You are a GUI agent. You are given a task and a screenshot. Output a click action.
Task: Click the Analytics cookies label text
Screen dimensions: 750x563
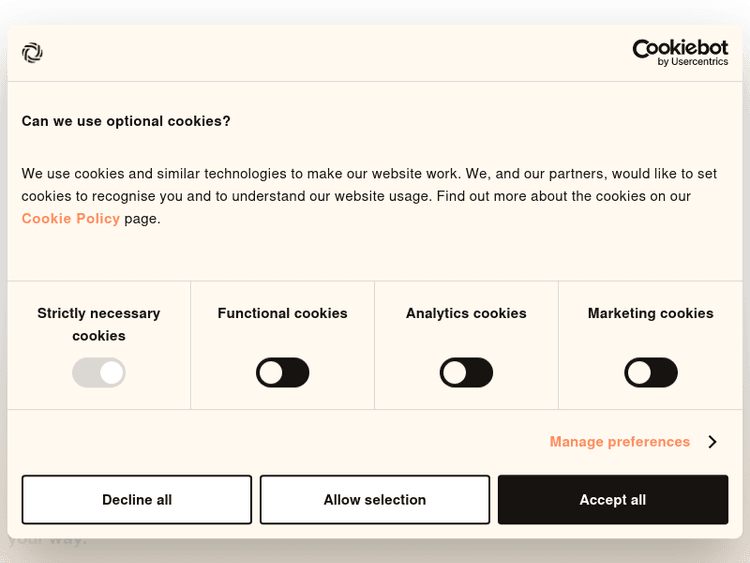[466, 313]
